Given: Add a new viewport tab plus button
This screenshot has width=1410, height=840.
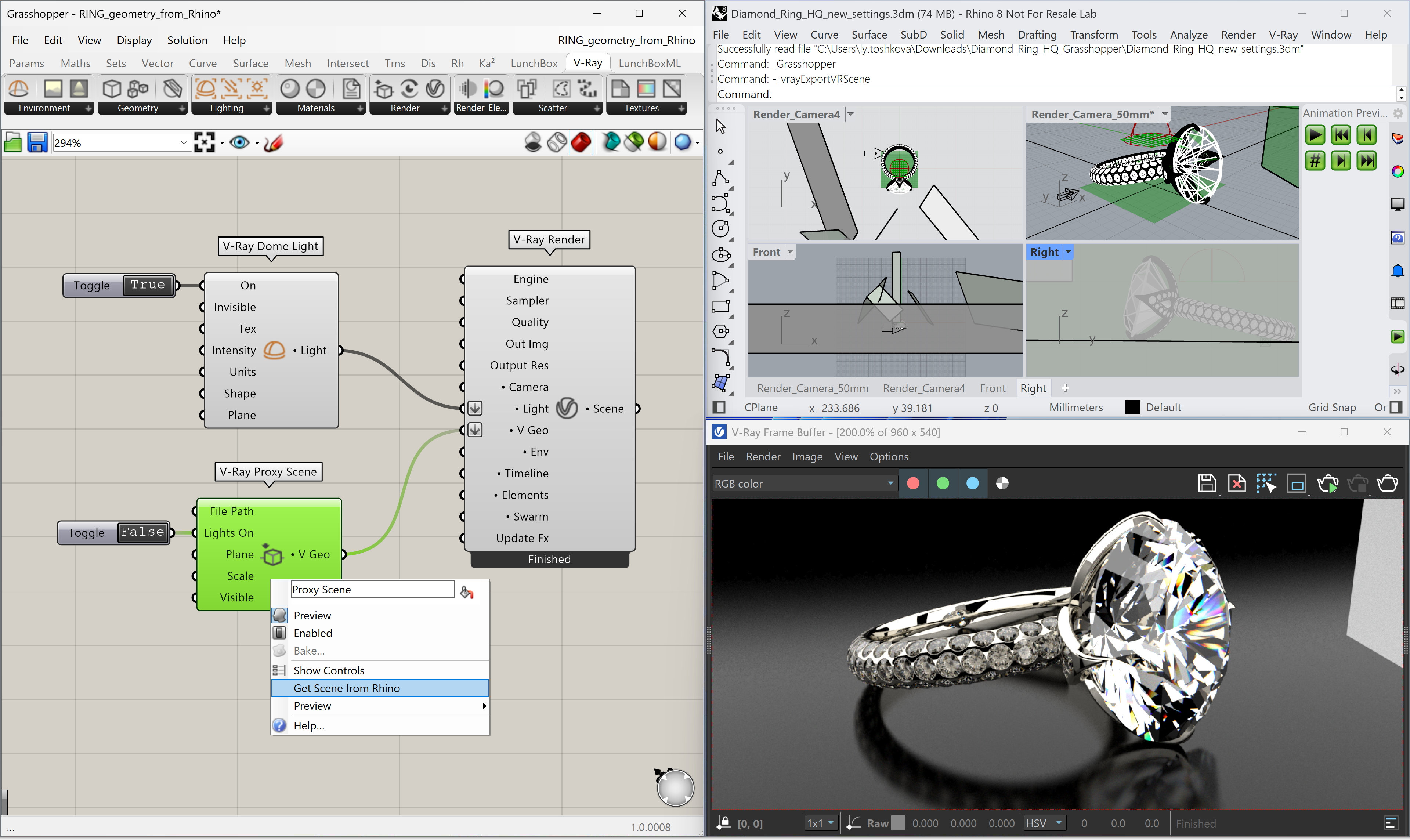Looking at the screenshot, I should point(1065,388).
